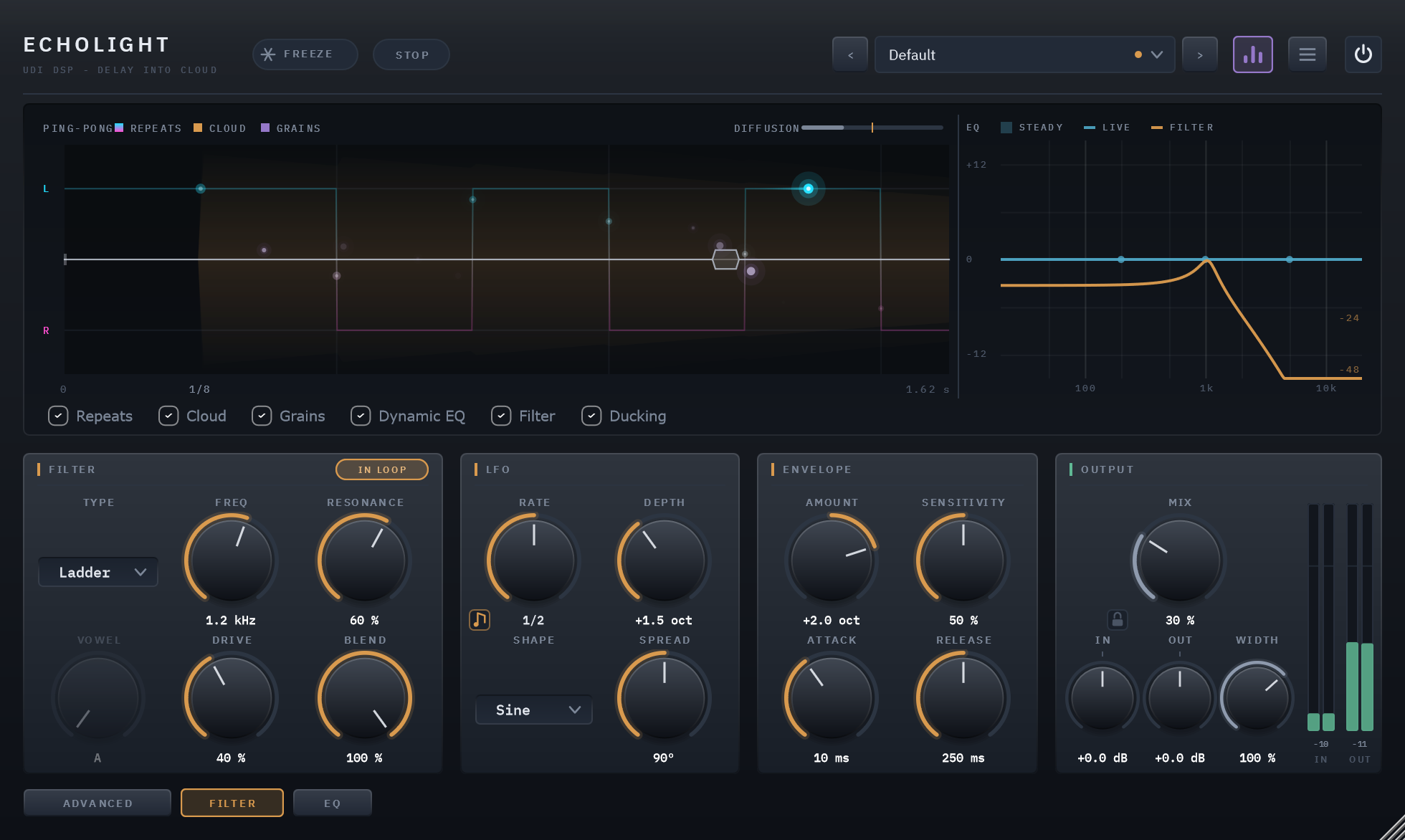Toggle the LFO tempo-sync note icon
The height and width of the screenshot is (840, 1405).
(480, 619)
